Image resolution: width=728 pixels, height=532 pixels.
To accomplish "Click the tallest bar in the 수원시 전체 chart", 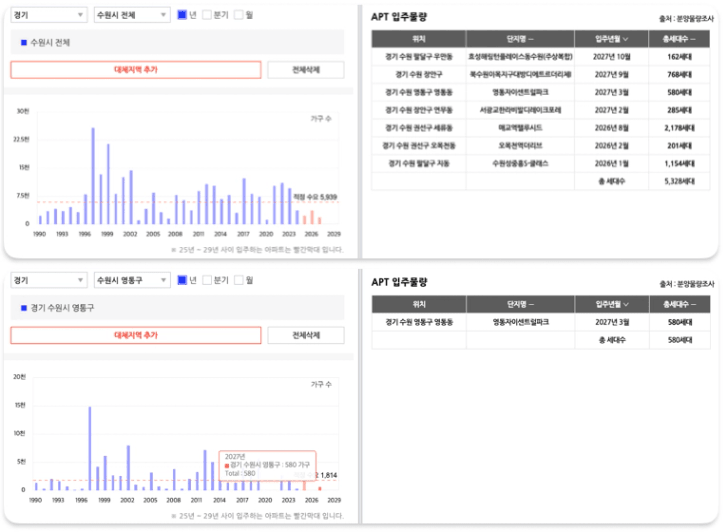I will (93, 176).
